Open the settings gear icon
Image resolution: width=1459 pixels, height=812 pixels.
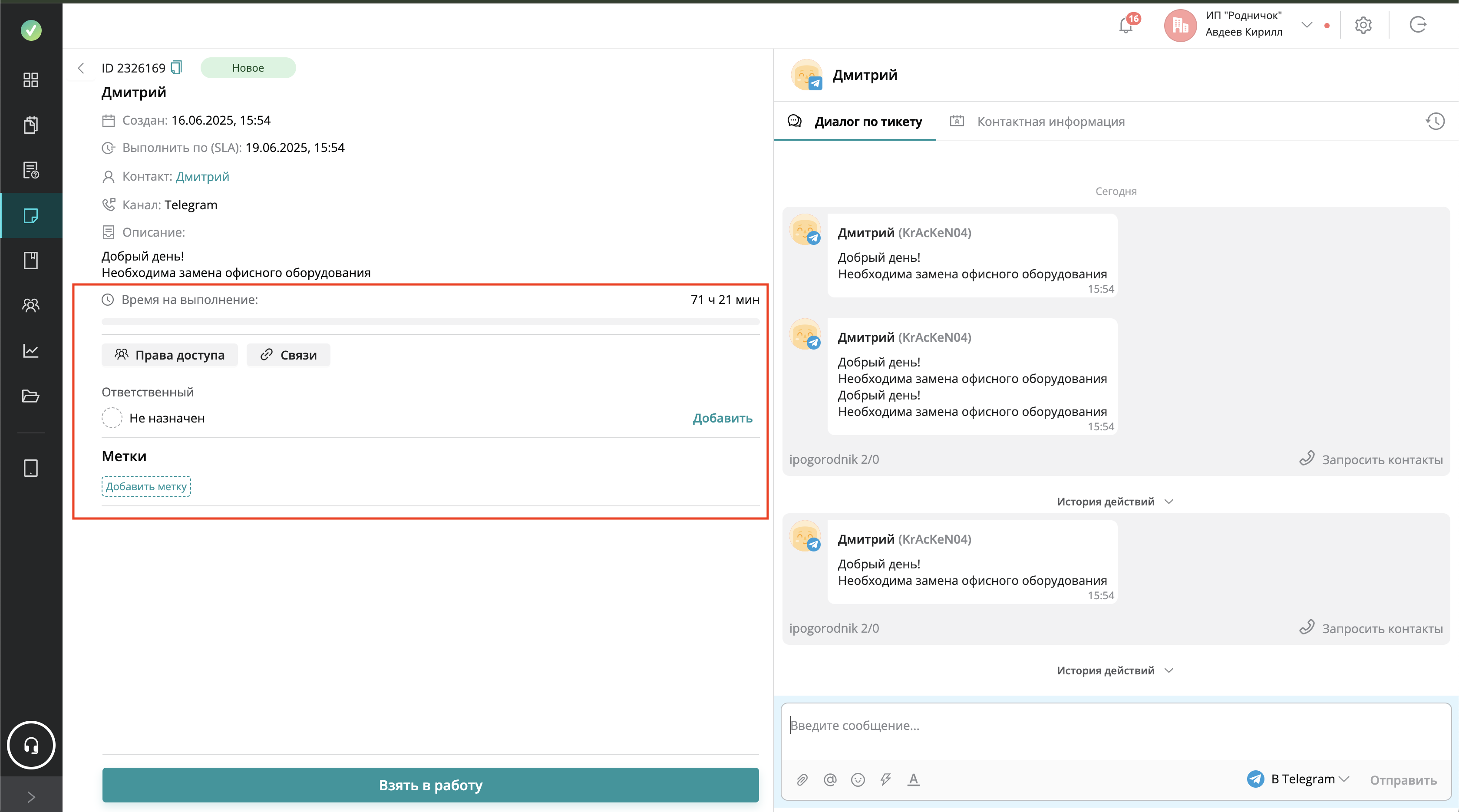pos(1363,26)
